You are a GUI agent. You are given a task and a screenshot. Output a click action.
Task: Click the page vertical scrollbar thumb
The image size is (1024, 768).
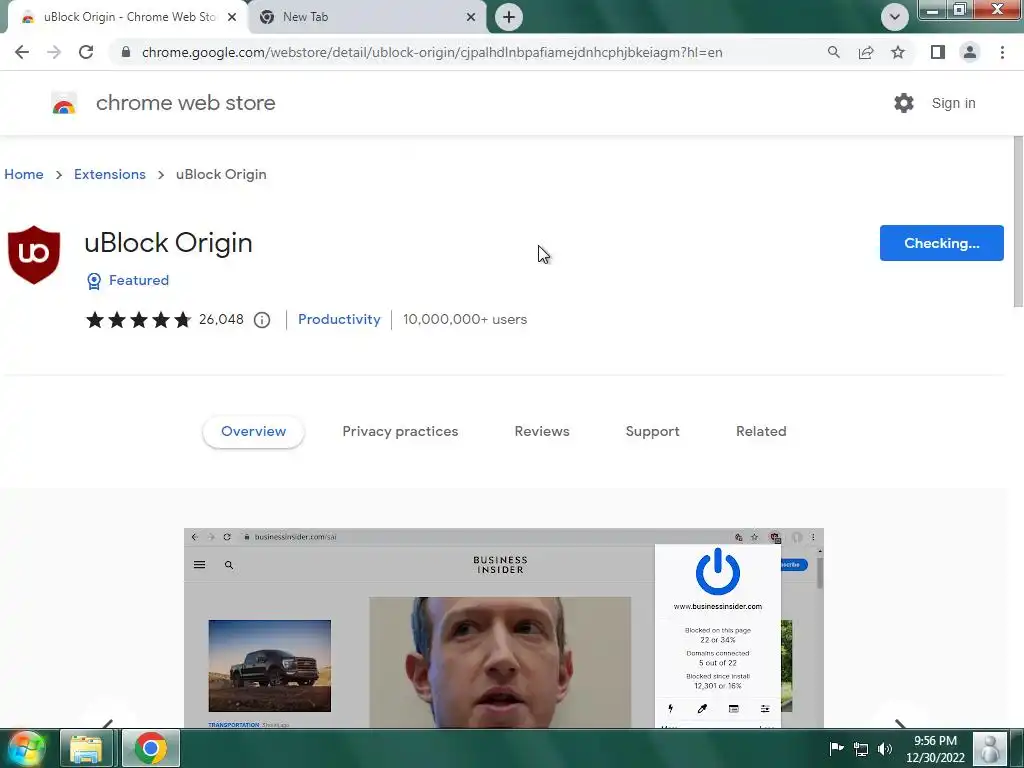click(1017, 221)
